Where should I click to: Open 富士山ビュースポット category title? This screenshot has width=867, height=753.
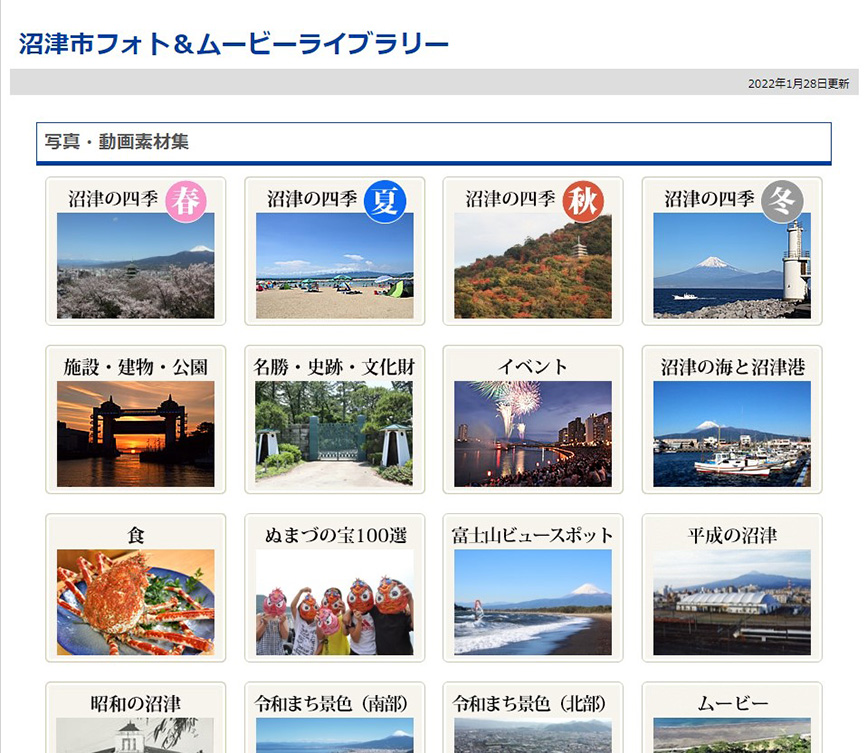[x=533, y=535]
